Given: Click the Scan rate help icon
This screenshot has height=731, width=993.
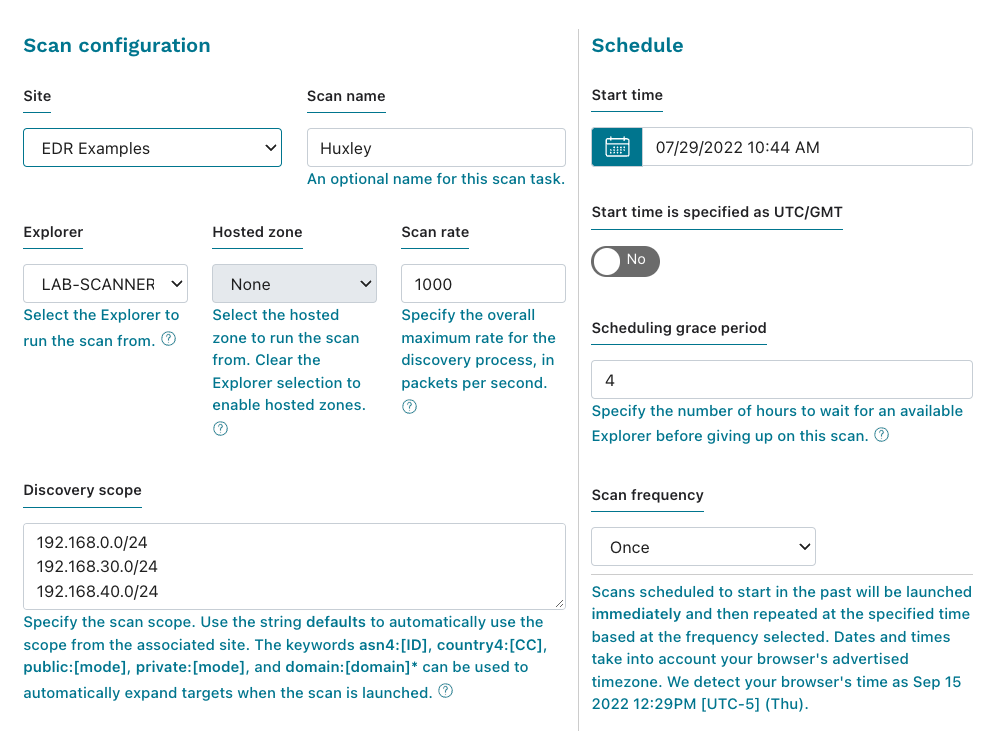Looking at the screenshot, I should point(409,406).
